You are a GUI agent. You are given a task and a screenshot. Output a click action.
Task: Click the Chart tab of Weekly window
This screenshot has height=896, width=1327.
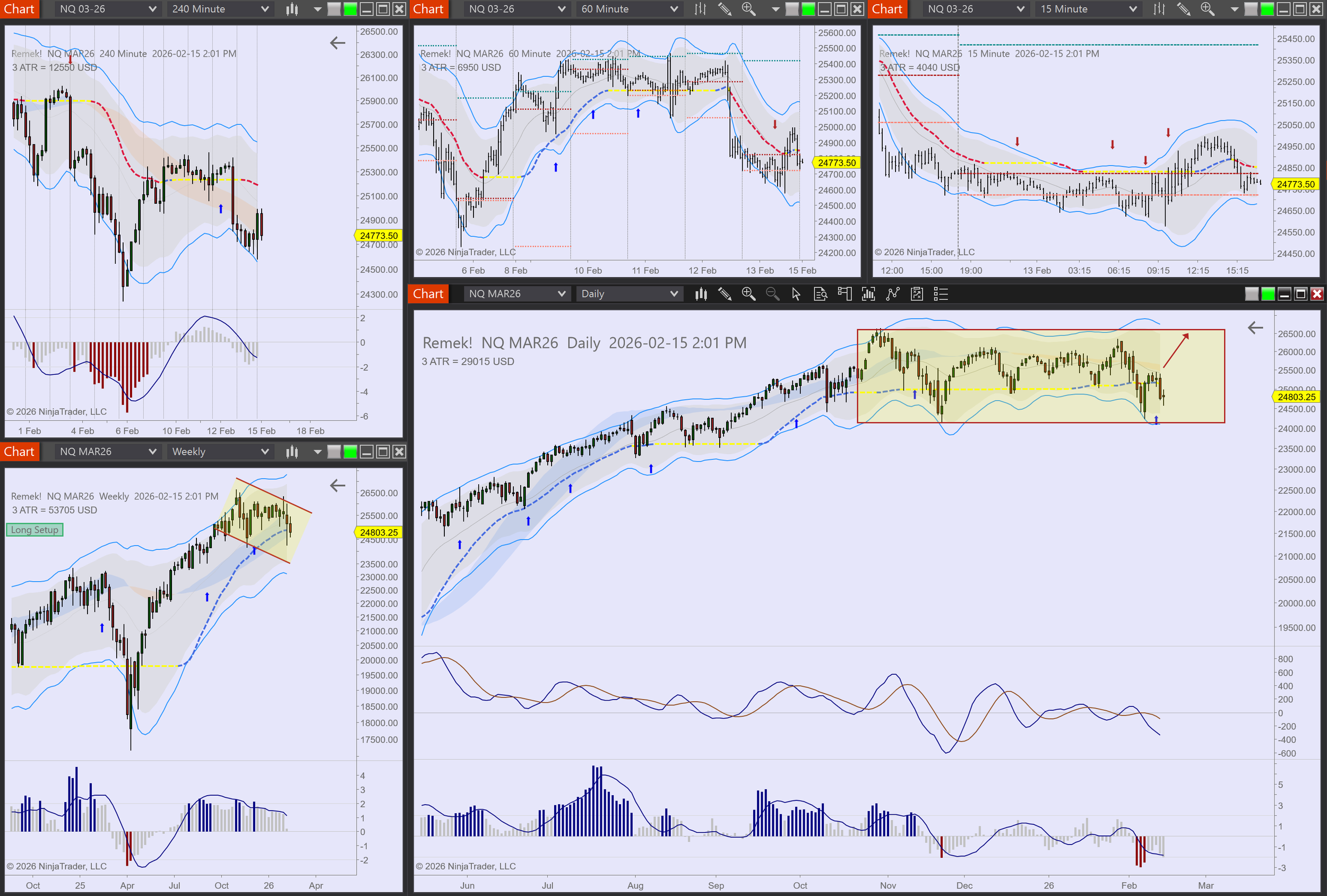coord(20,452)
